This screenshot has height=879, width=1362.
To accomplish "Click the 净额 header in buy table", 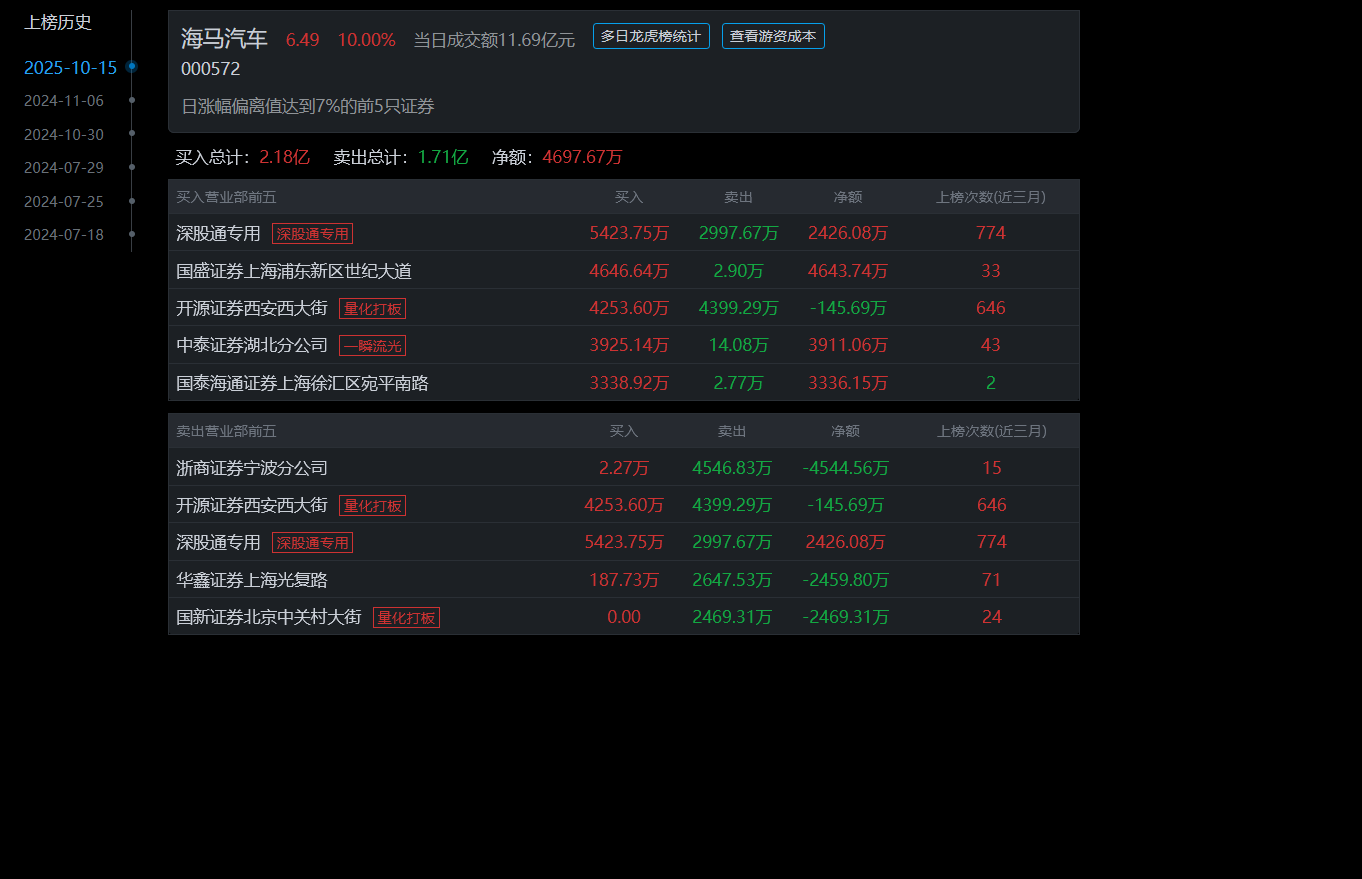I will tap(848, 197).
